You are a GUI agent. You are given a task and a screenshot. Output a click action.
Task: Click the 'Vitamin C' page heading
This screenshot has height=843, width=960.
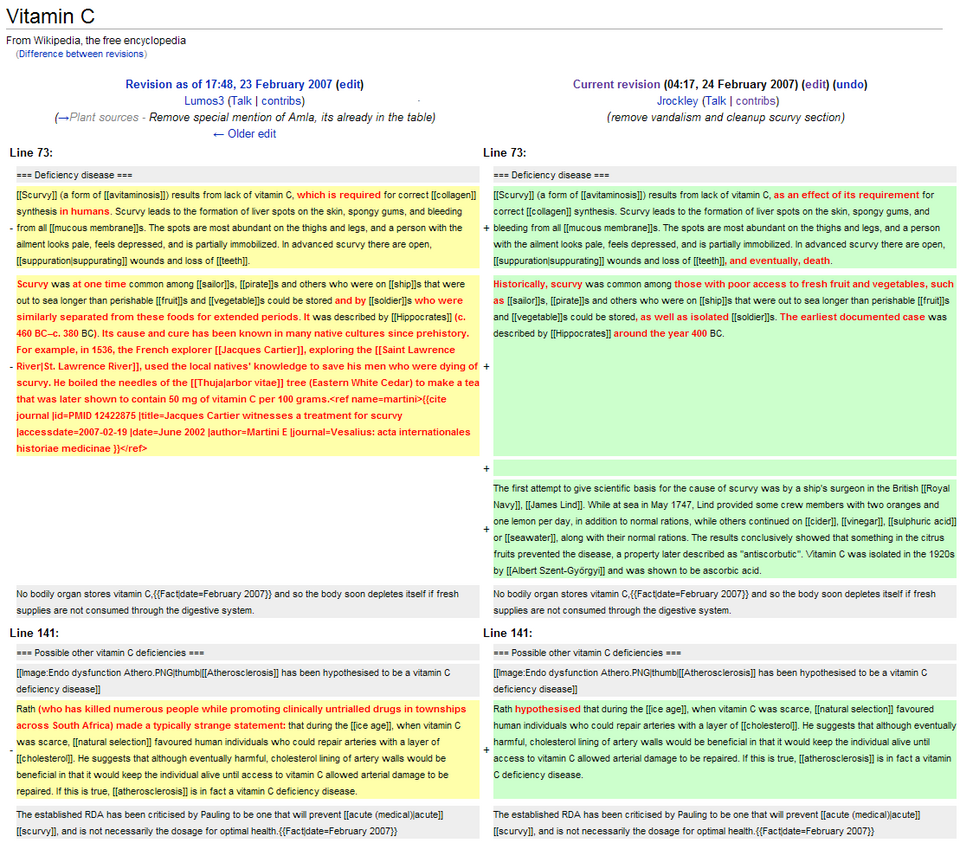[x=56, y=17]
